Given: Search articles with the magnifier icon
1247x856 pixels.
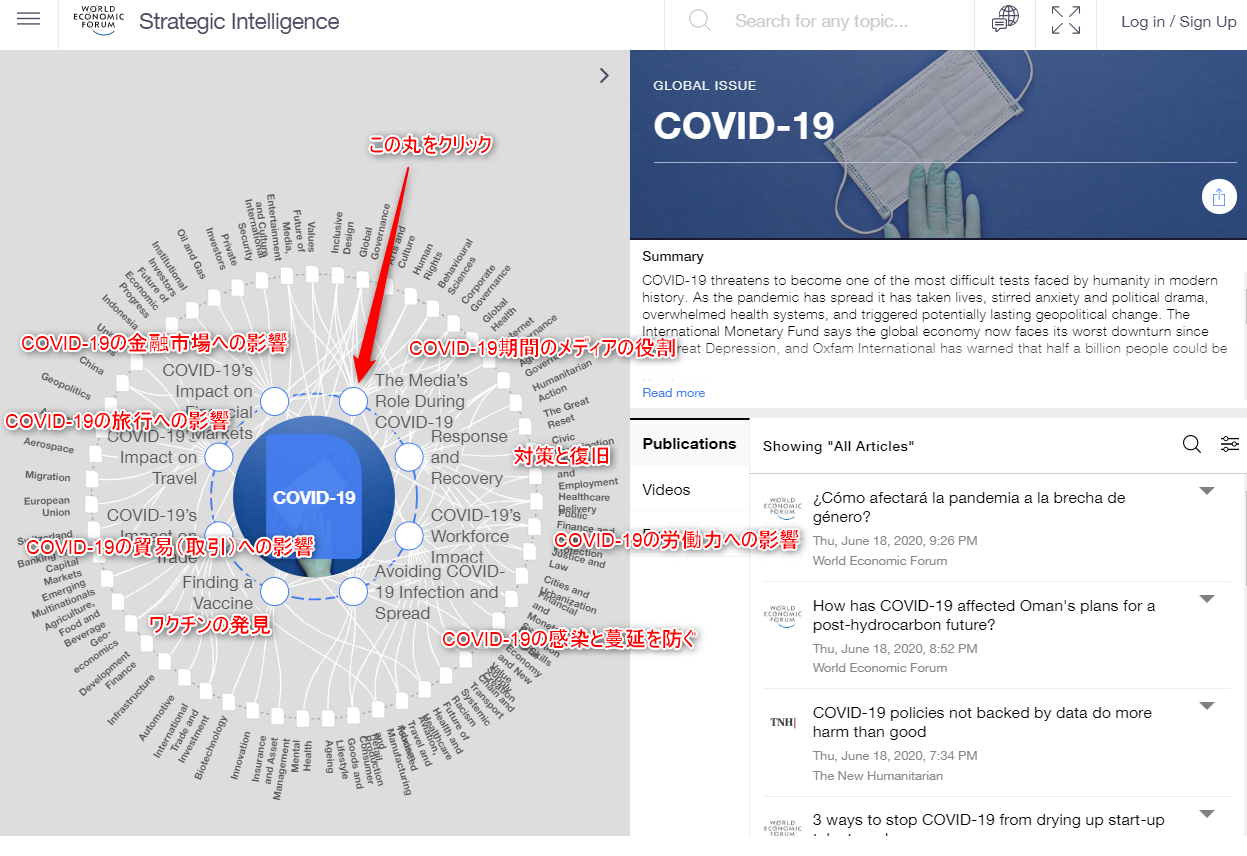Looking at the screenshot, I should (x=1192, y=445).
